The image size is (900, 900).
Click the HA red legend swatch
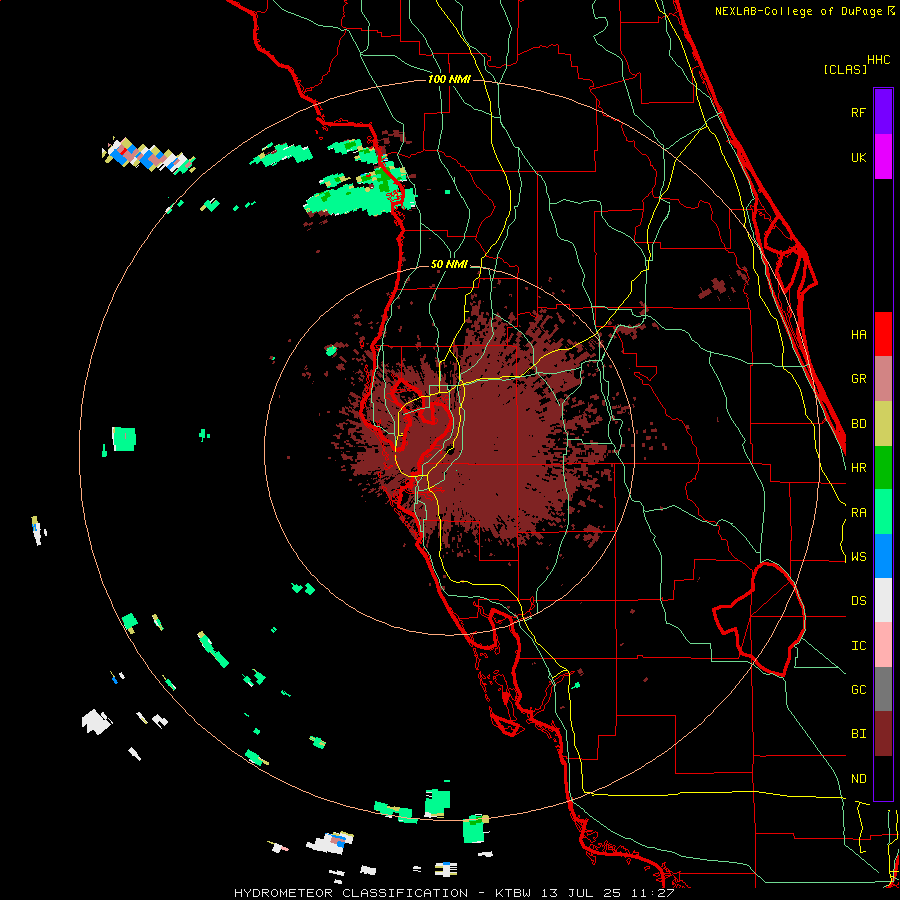click(883, 334)
